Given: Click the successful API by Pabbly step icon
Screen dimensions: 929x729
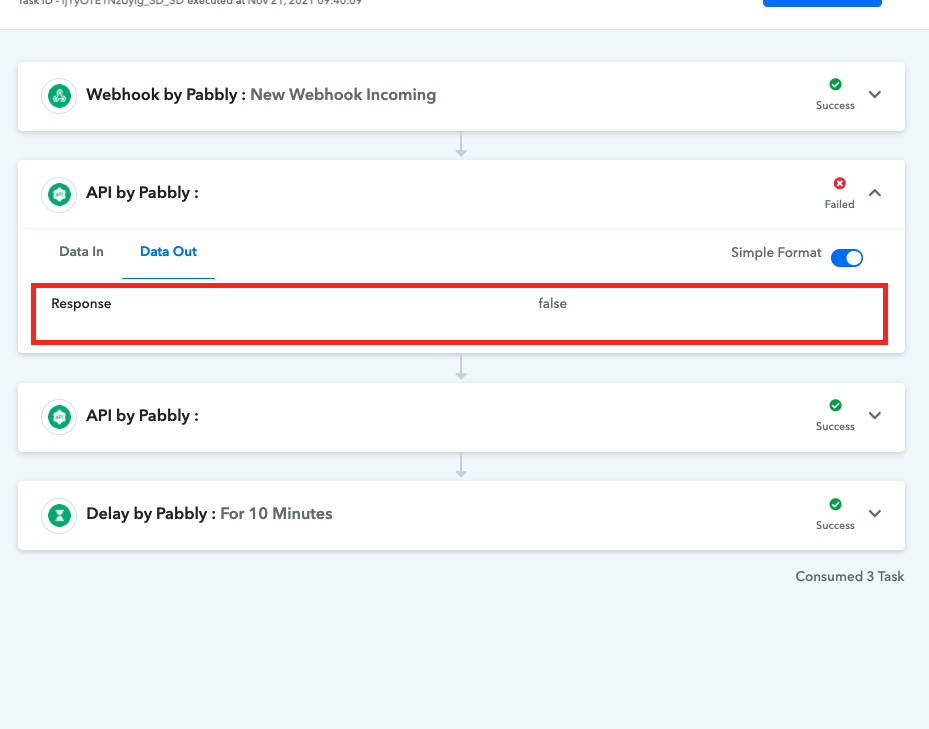Looking at the screenshot, I should point(59,417).
